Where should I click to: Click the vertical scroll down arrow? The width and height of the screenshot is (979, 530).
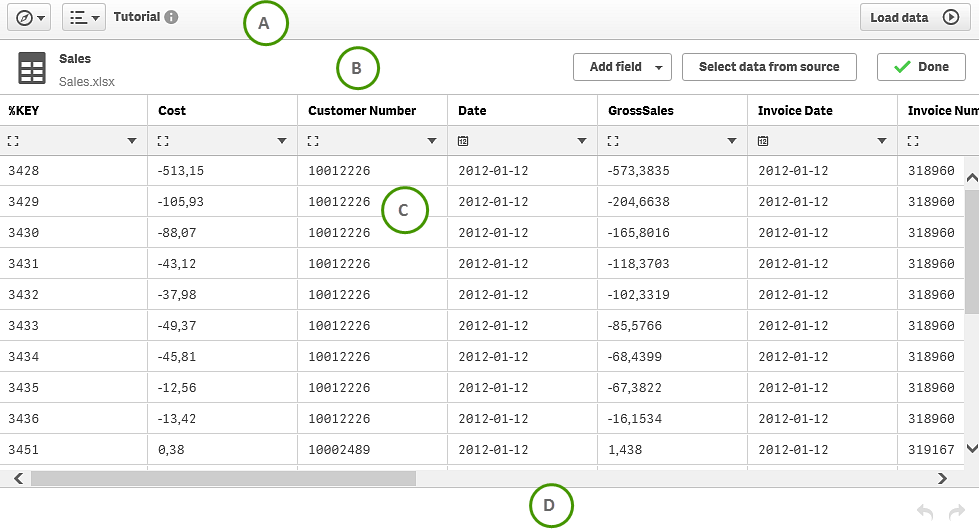tap(971, 449)
